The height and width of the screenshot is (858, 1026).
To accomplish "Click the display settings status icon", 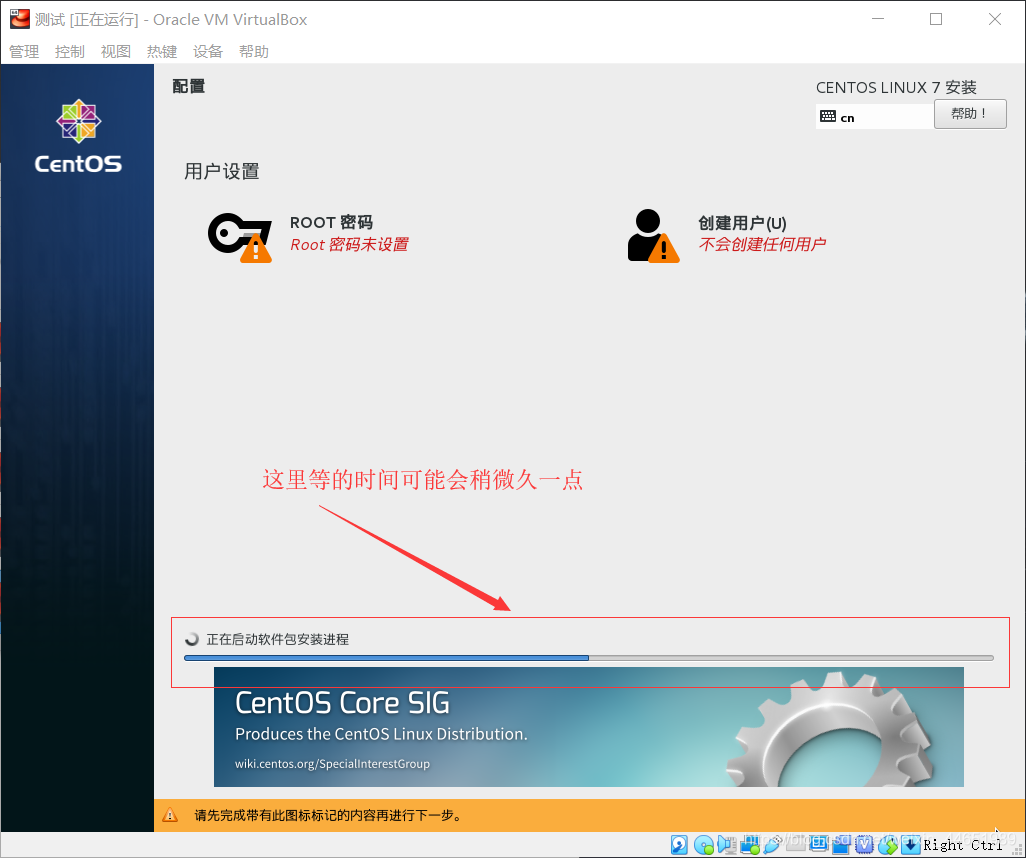I will tap(819, 843).
